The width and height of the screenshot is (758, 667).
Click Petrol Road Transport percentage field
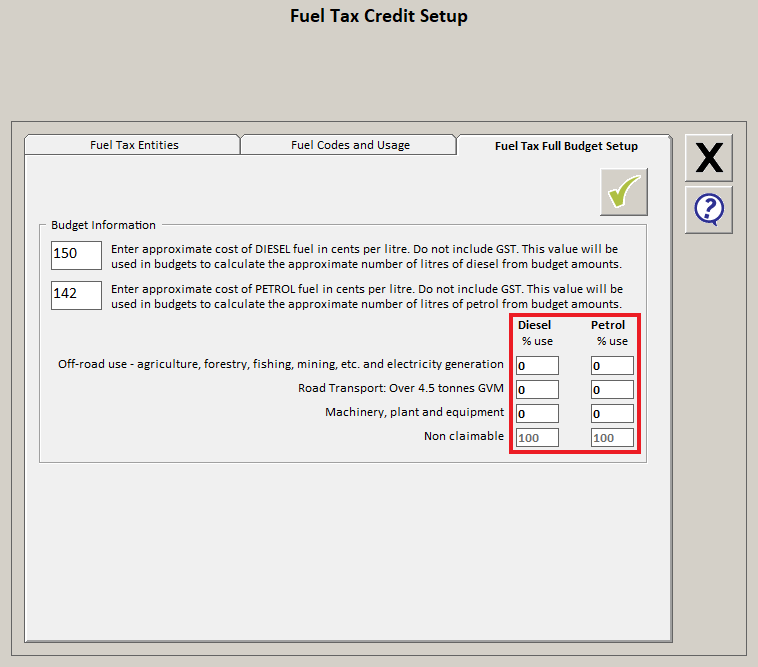612,390
